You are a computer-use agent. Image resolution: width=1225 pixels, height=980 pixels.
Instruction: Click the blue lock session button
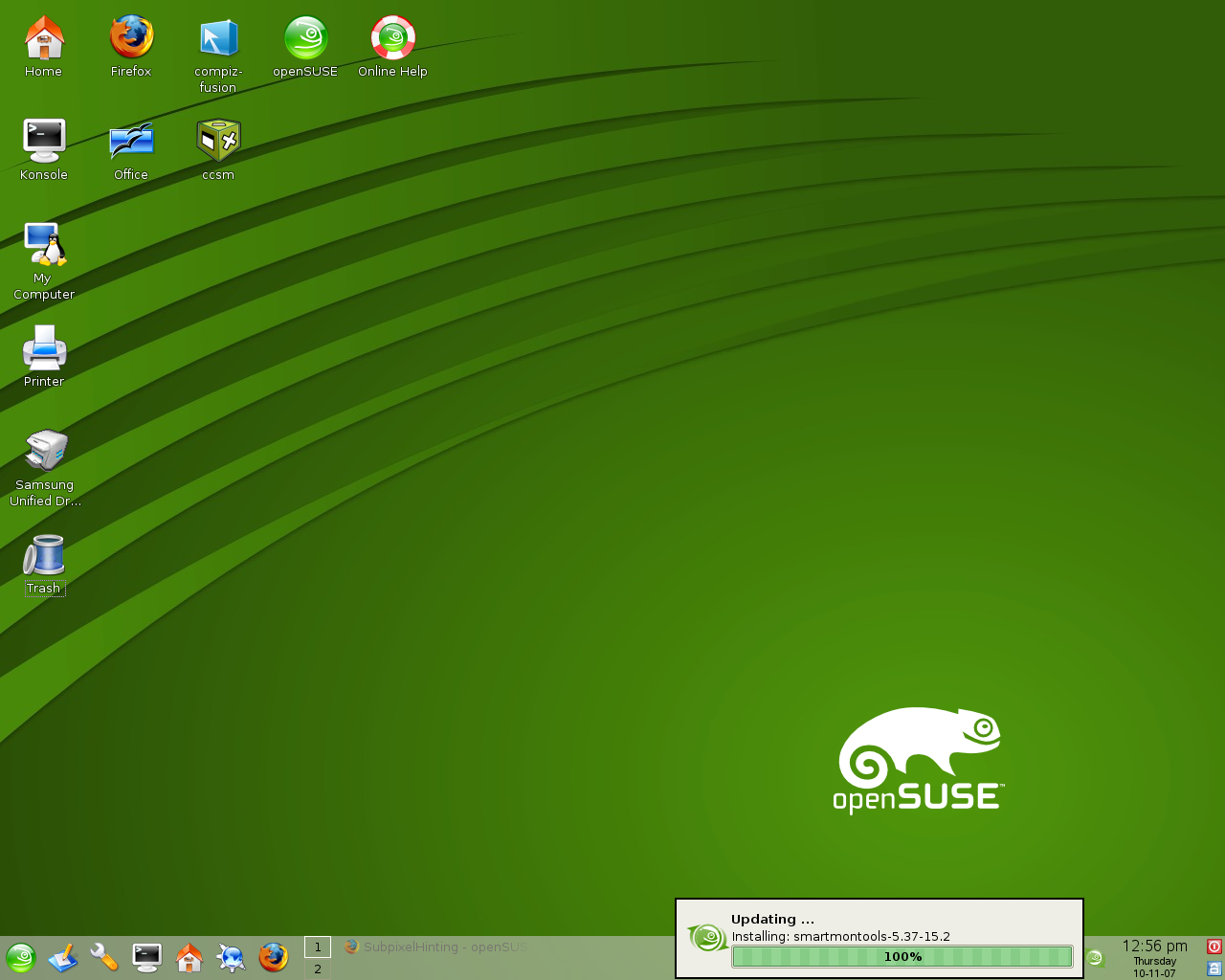click(1214, 969)
